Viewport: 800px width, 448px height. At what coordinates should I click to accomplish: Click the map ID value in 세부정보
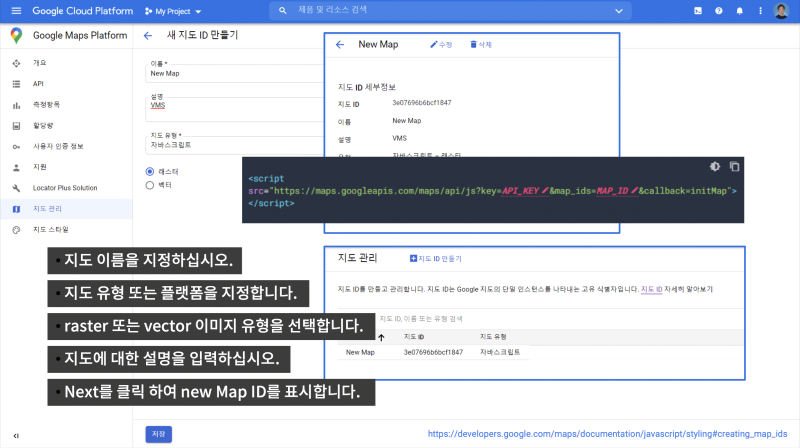pos(421,103)
